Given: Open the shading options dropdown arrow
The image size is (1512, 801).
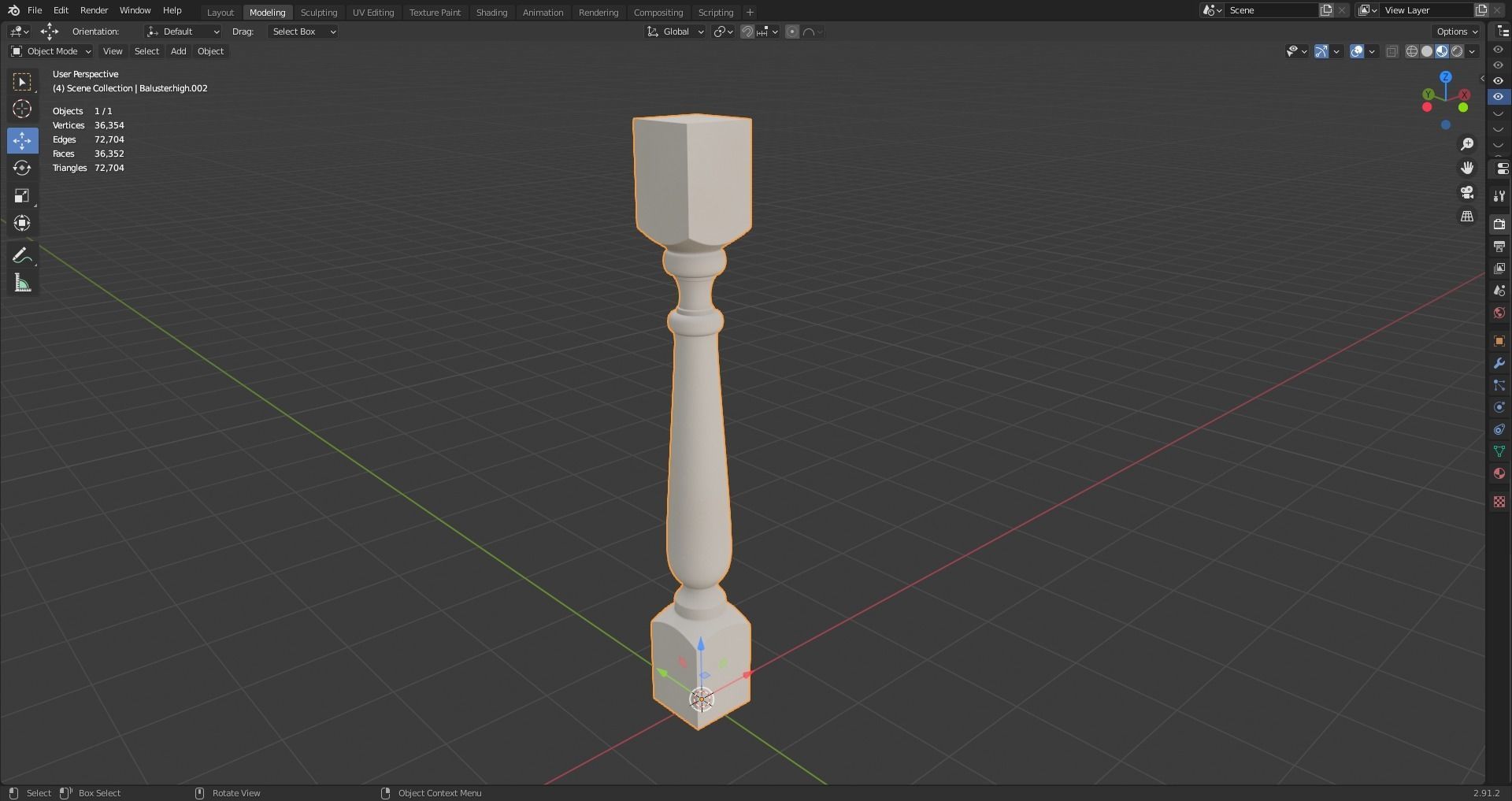Looking at the screenshot, I should [1473, 51].
